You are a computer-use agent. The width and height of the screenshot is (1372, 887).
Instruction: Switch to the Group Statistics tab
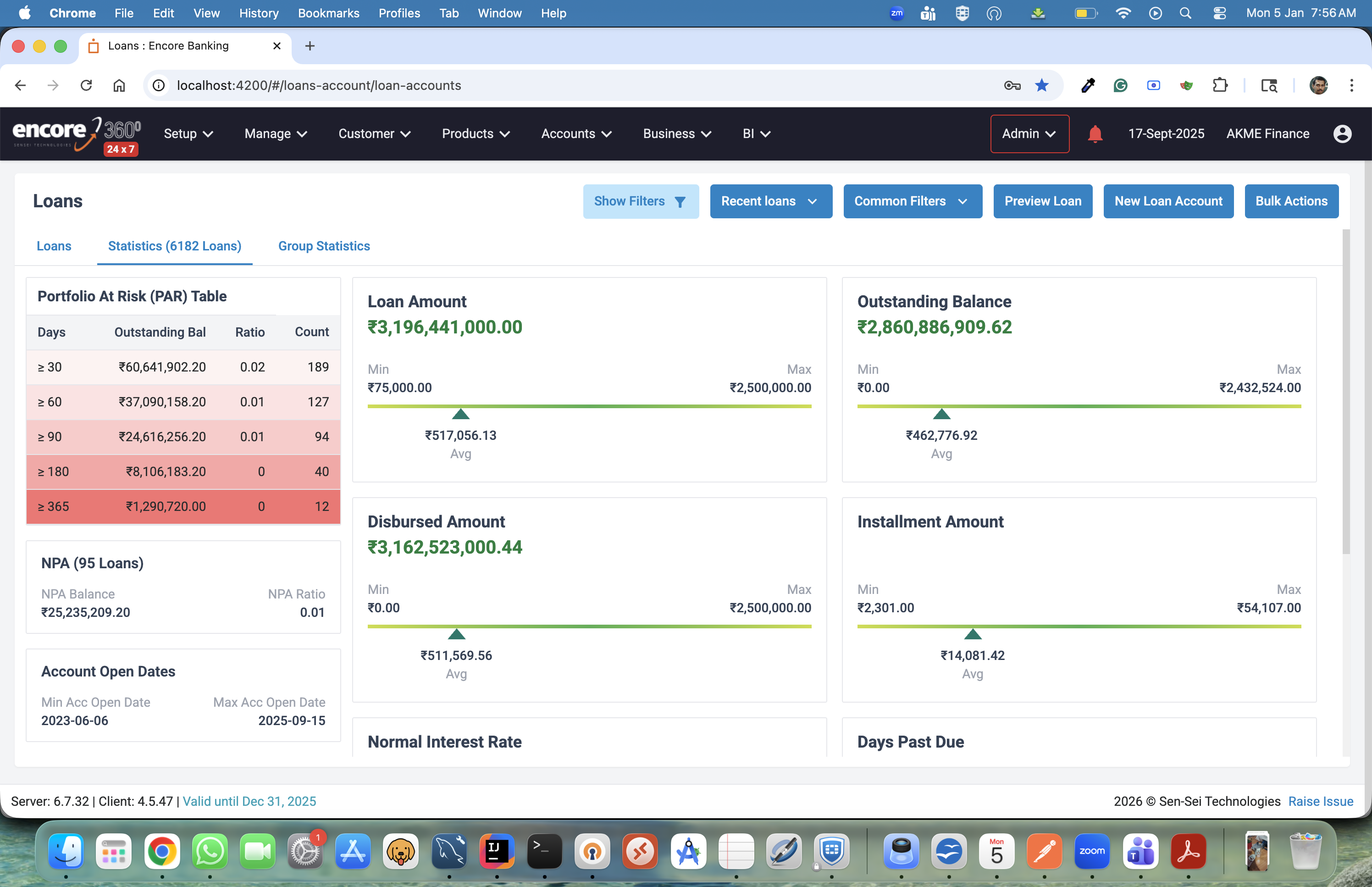pyautogui.click(x=324, y=246)
